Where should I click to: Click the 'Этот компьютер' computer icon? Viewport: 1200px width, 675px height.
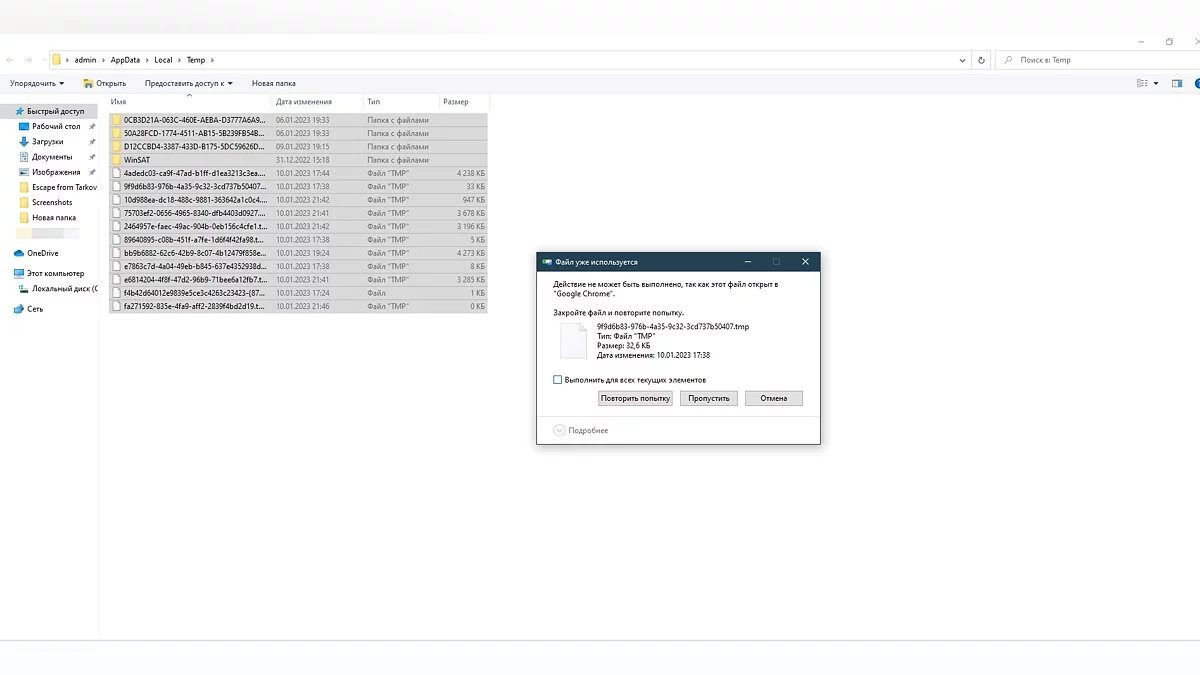(x=19, y=273)
